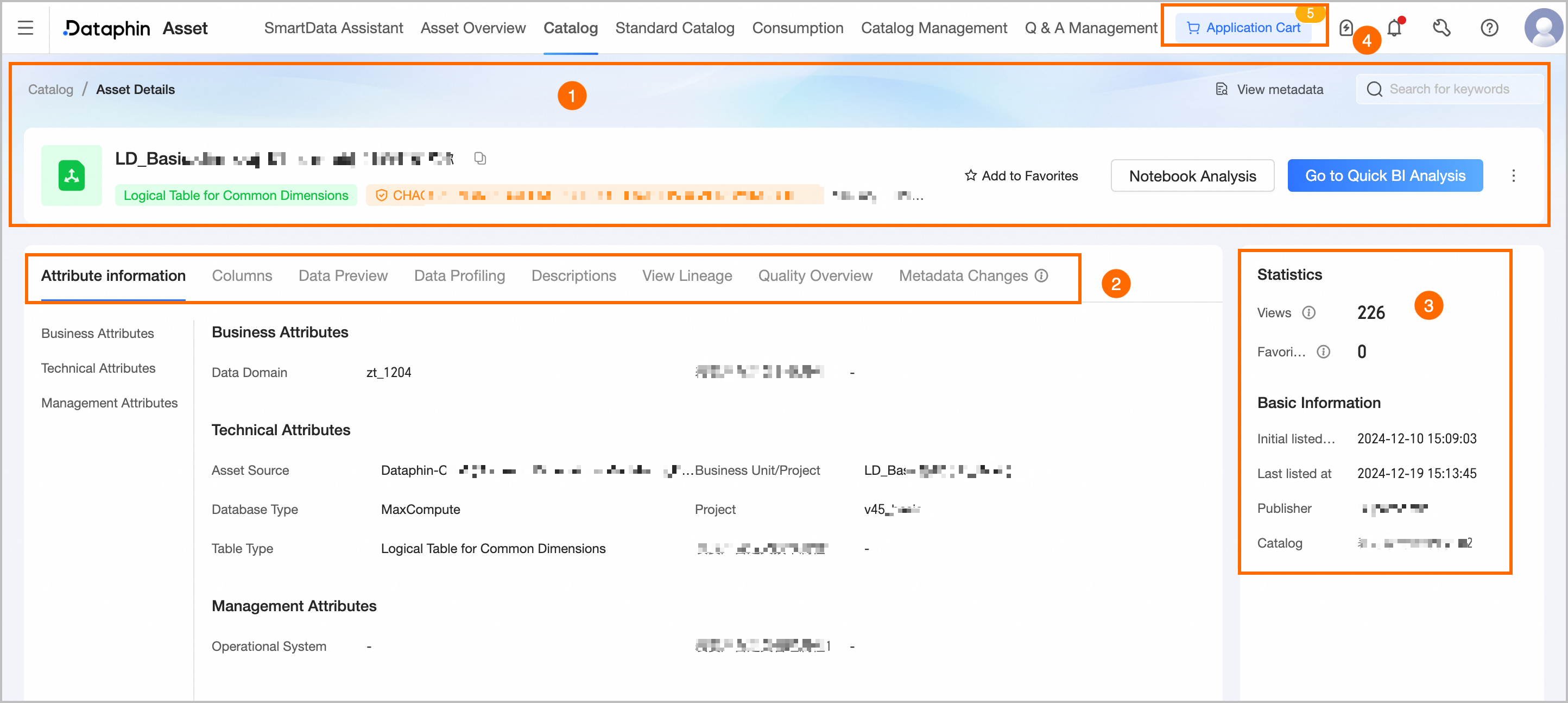Open the Metadata Changes info tooltip

point(1041,275)
